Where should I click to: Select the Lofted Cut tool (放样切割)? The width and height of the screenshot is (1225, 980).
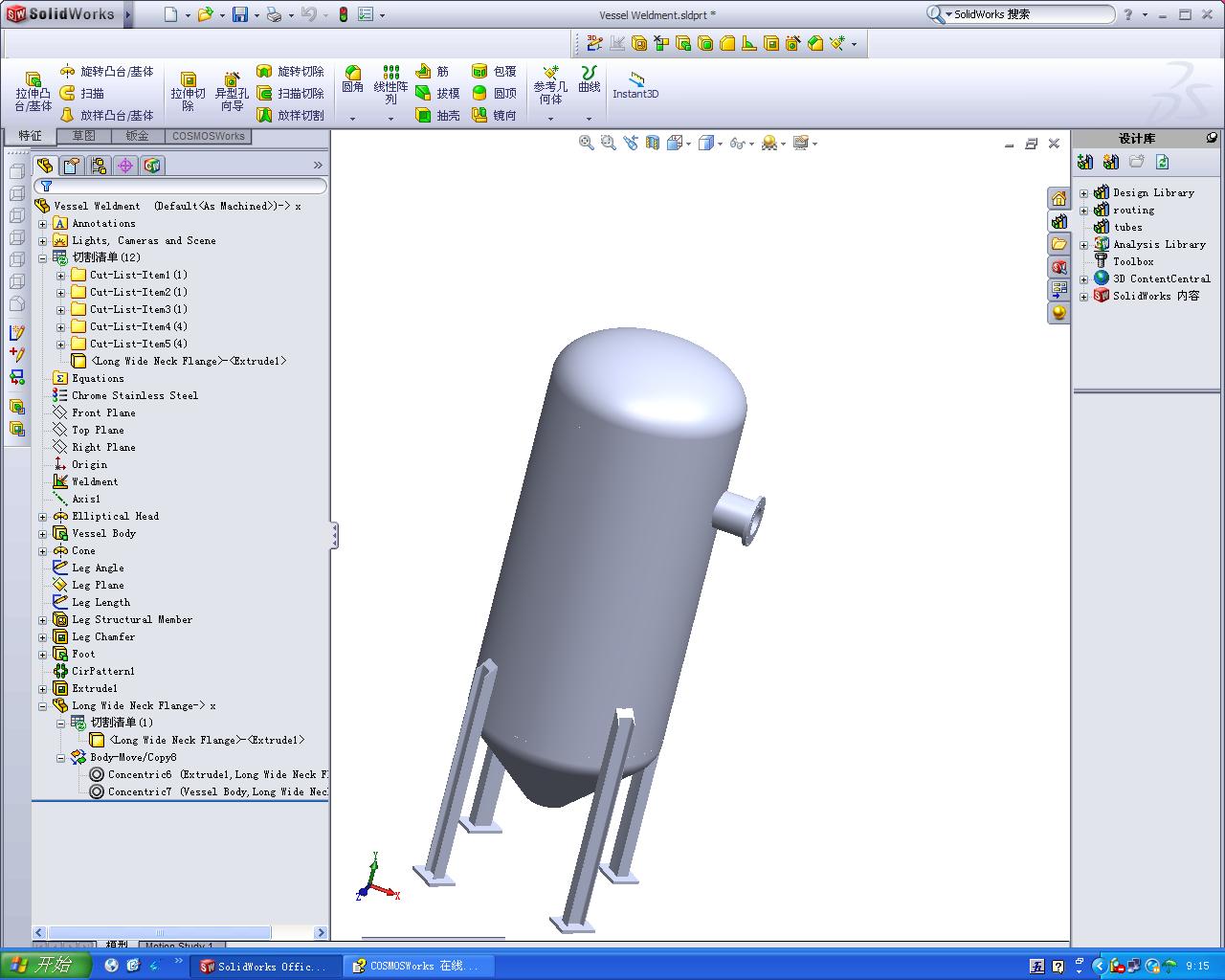291,115
